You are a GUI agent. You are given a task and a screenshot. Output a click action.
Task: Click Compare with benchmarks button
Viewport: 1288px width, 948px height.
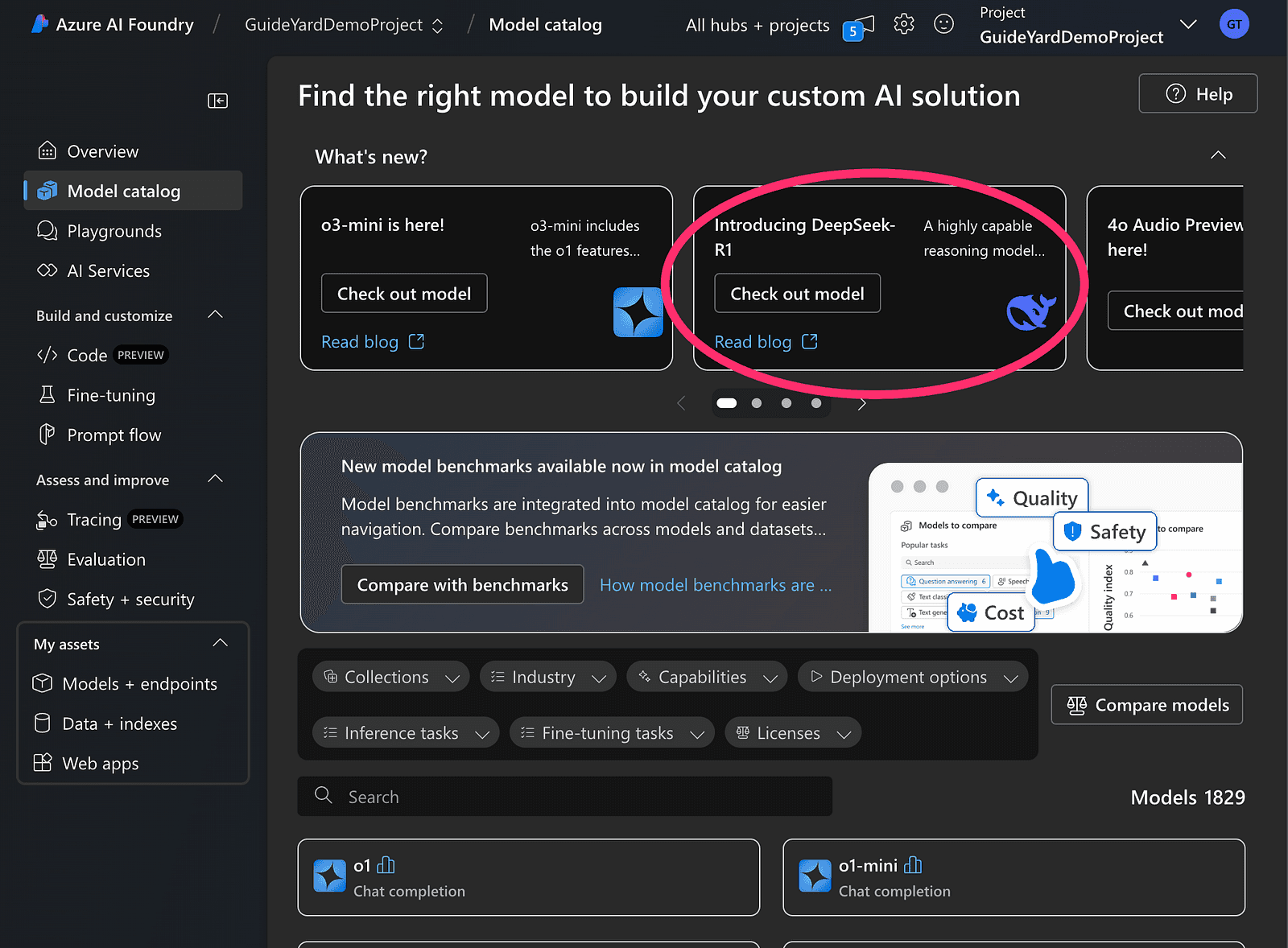coord(463,585)
